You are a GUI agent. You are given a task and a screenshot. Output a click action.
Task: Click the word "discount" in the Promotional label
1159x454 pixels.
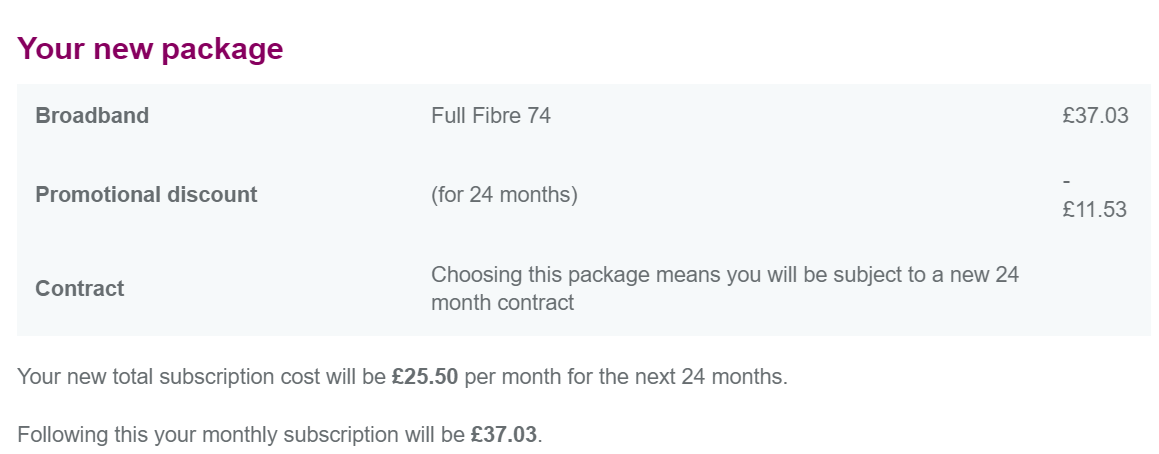pos(215,195)
